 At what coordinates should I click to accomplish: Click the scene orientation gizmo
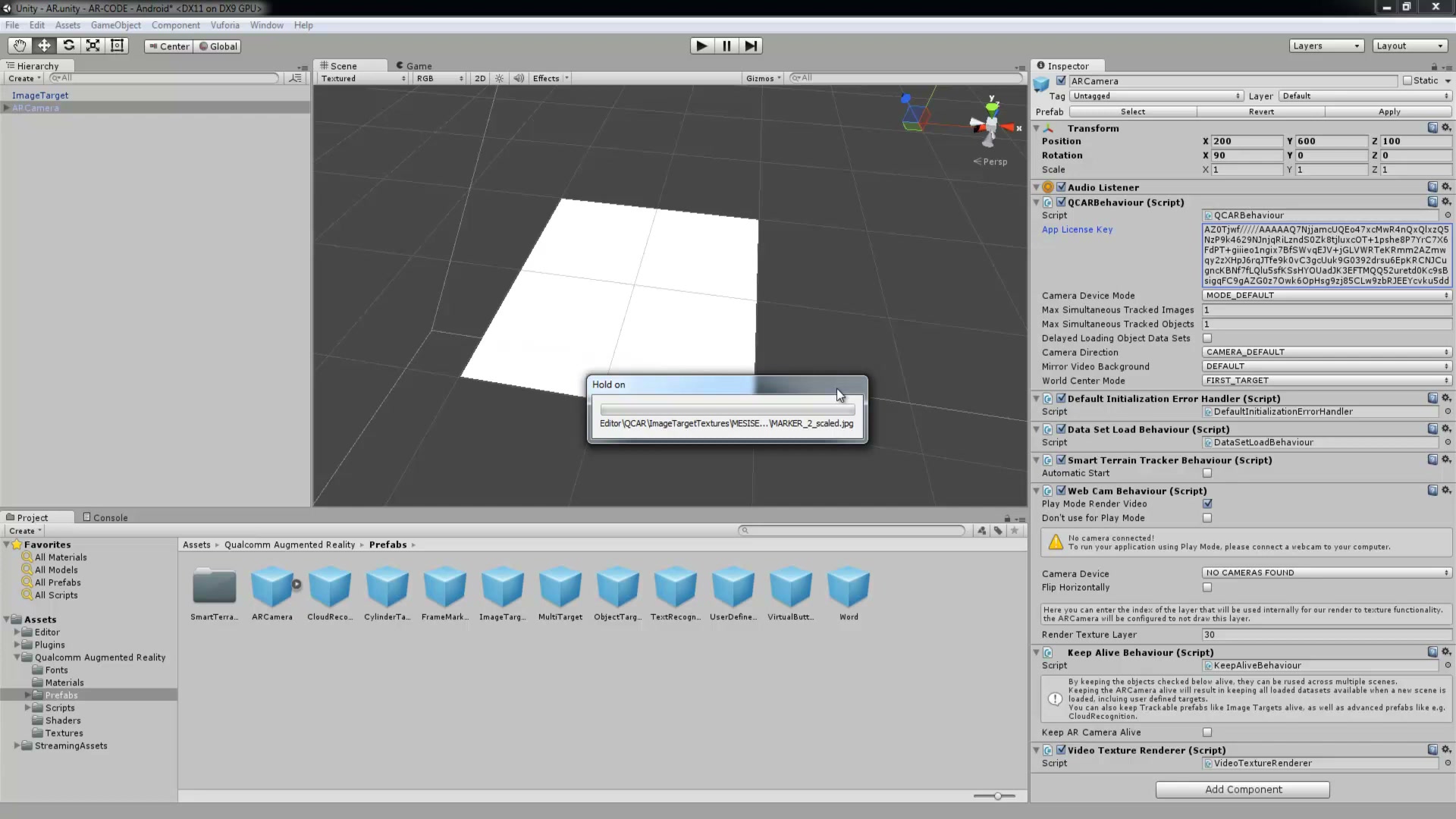click(x=992, y=125)
